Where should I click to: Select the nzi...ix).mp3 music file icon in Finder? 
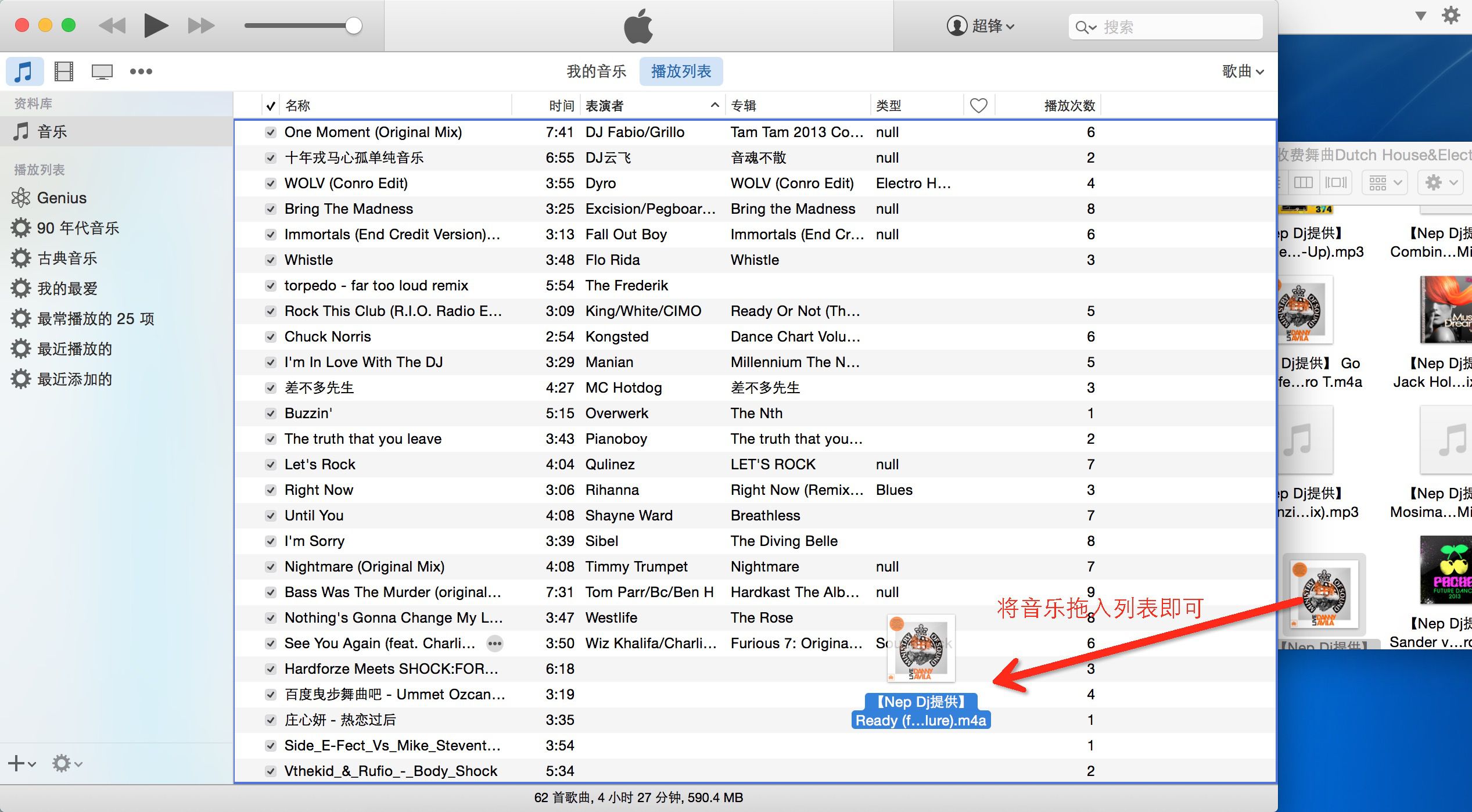point(1305,440)
